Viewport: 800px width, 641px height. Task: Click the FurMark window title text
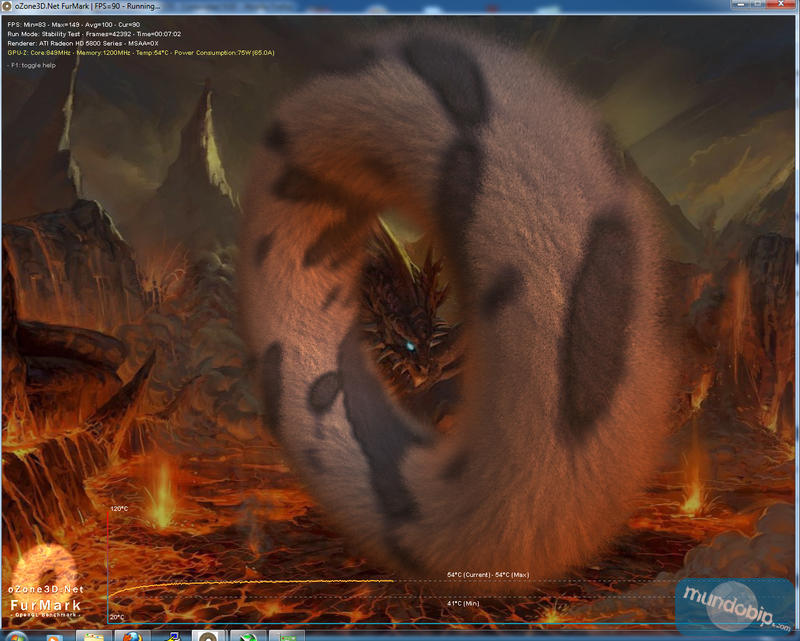coord(88,6)
